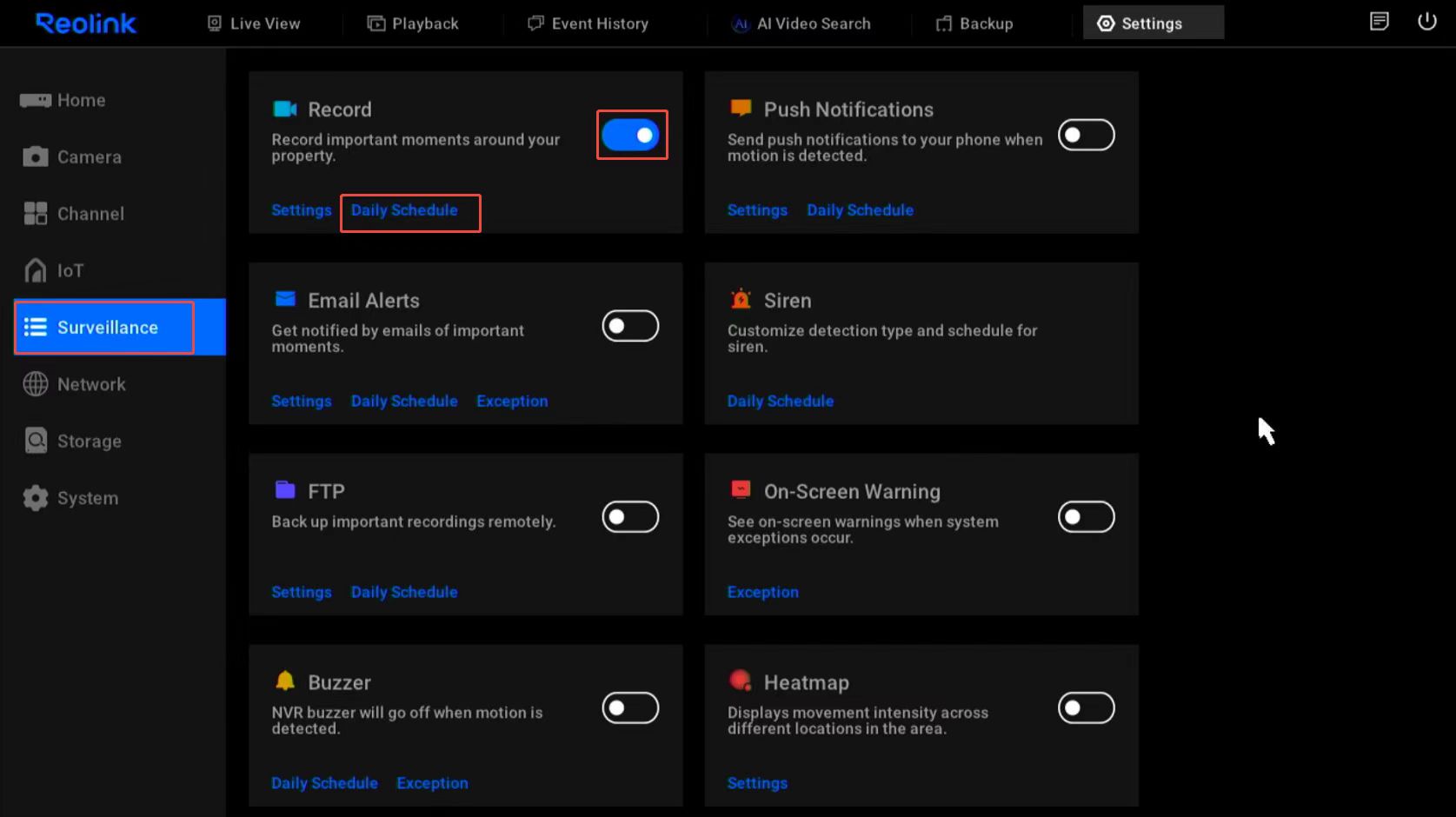Click the On-Screen Warning red icon
Image resolution: width=1456 pixels, height=817 pixels.
click(x=741, y=489)
